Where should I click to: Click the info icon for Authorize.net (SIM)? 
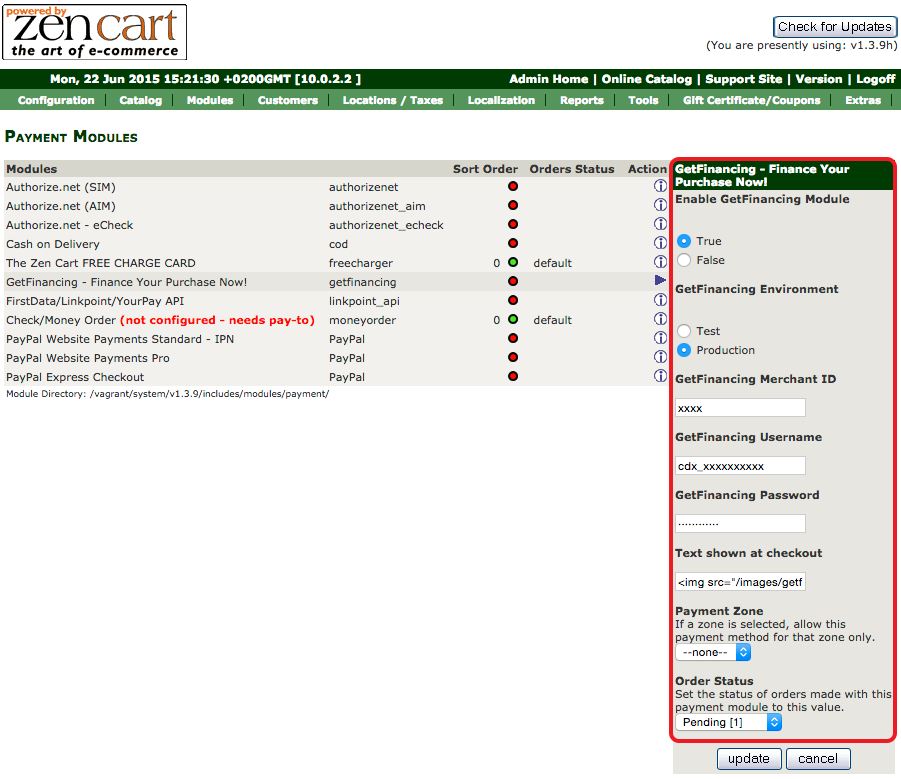point(660,186)
